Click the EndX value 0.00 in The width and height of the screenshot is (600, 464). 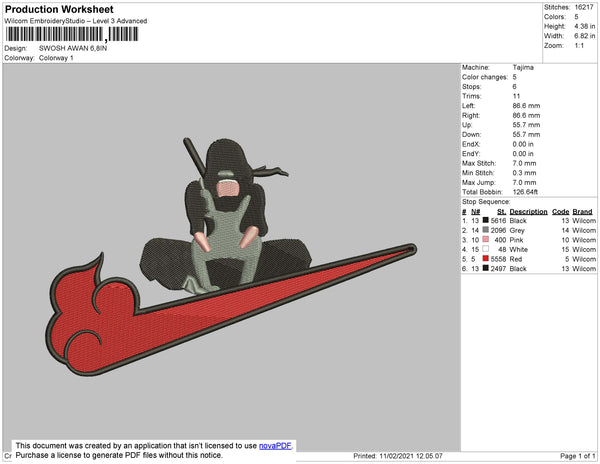tap(523, 144)
